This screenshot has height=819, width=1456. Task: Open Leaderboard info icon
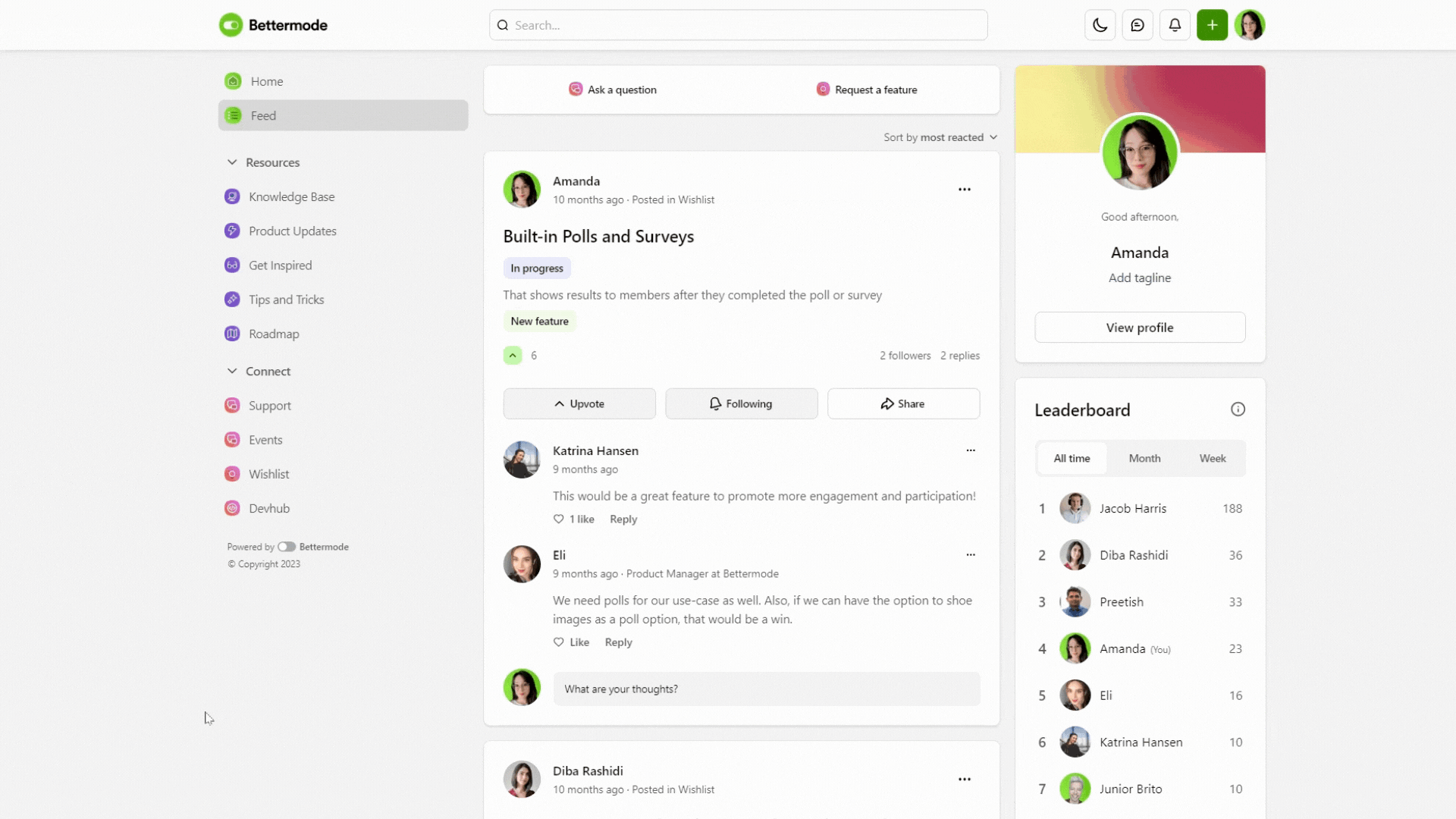pyautogui.click(x=1238, y=409)
